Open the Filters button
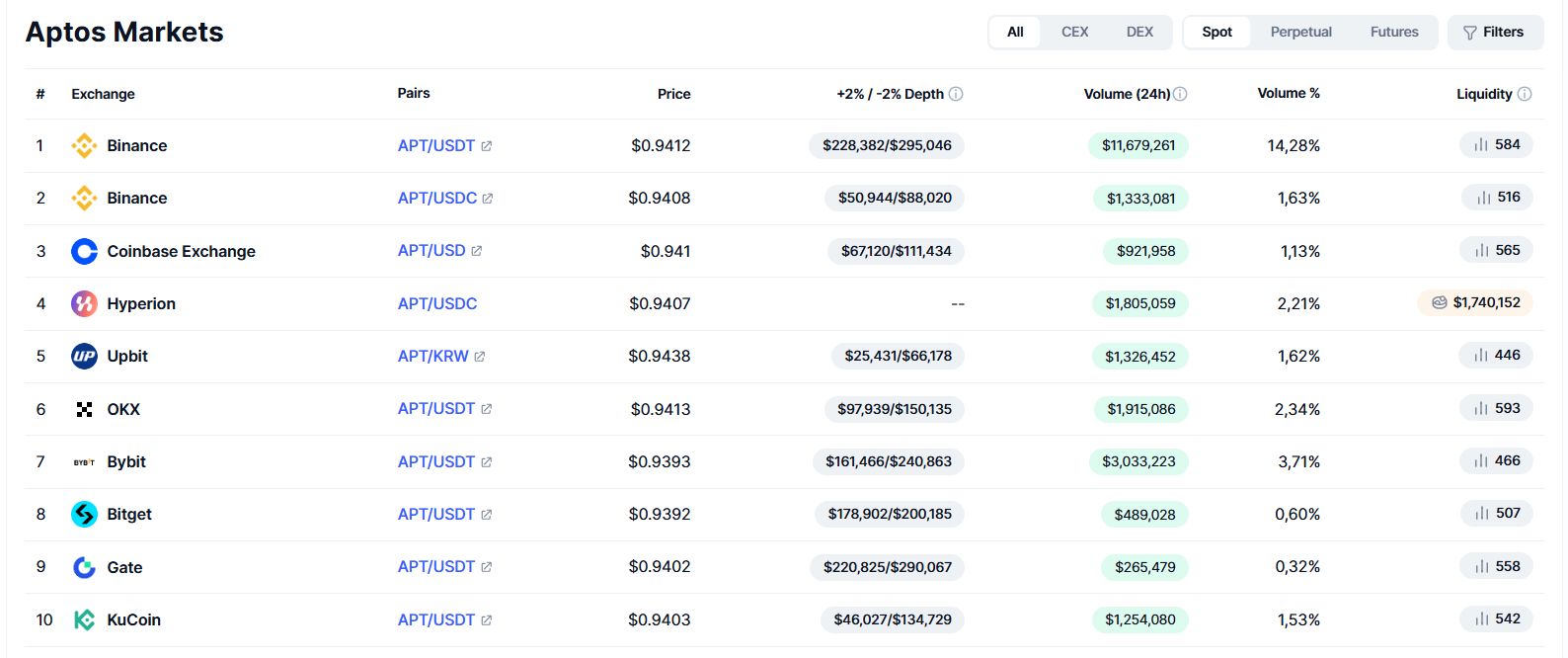This screenshot has height=658, width=1568. [x=1495, y=32]
